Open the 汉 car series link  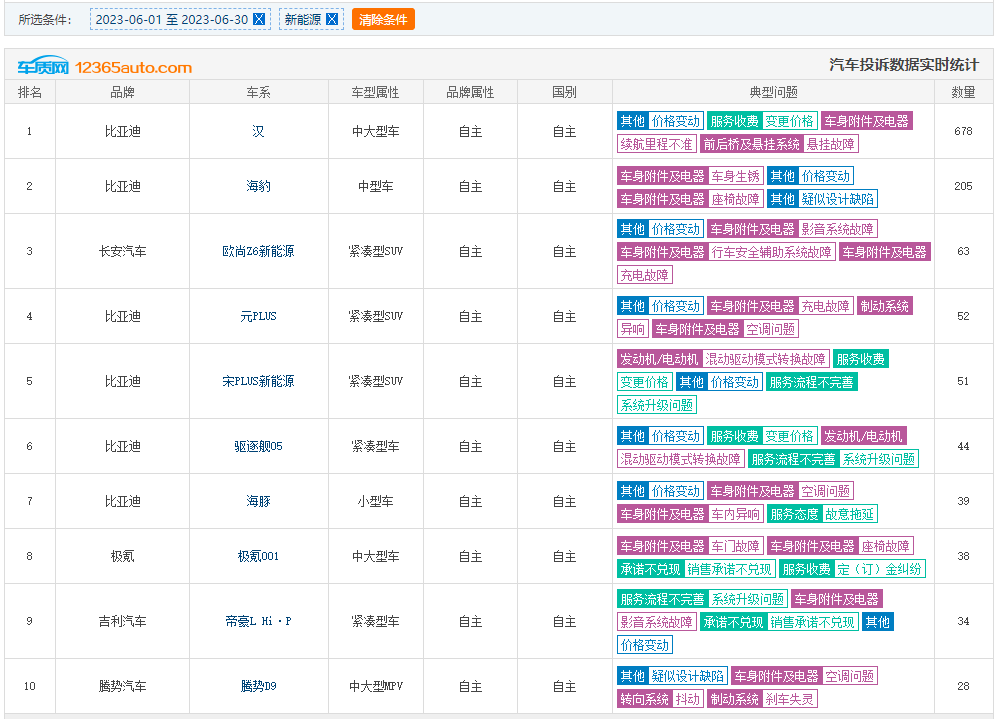tap(258, 132)
